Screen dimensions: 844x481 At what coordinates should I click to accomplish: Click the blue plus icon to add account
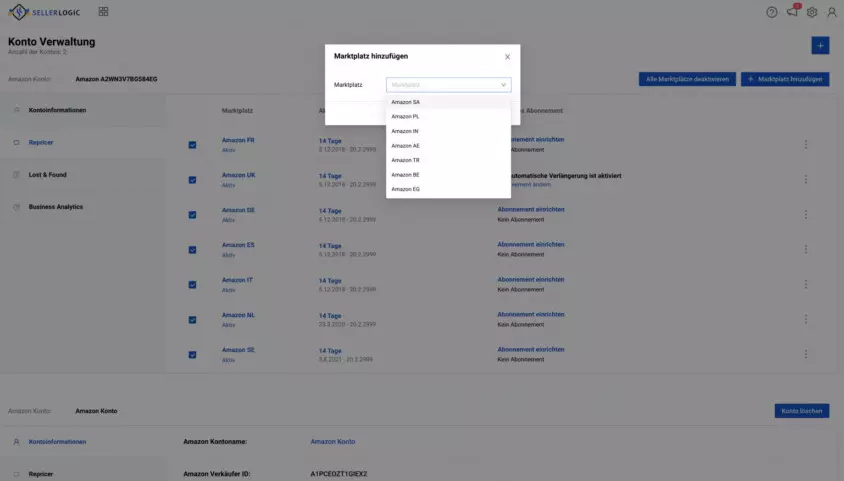pos(820,46)
